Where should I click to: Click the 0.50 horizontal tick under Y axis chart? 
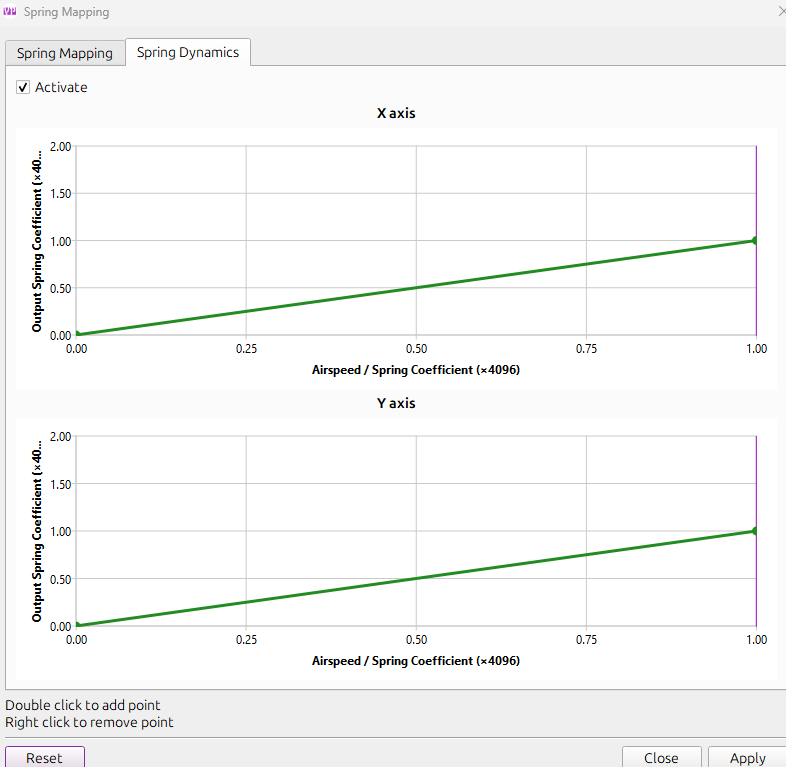click(x=417, y=639)
